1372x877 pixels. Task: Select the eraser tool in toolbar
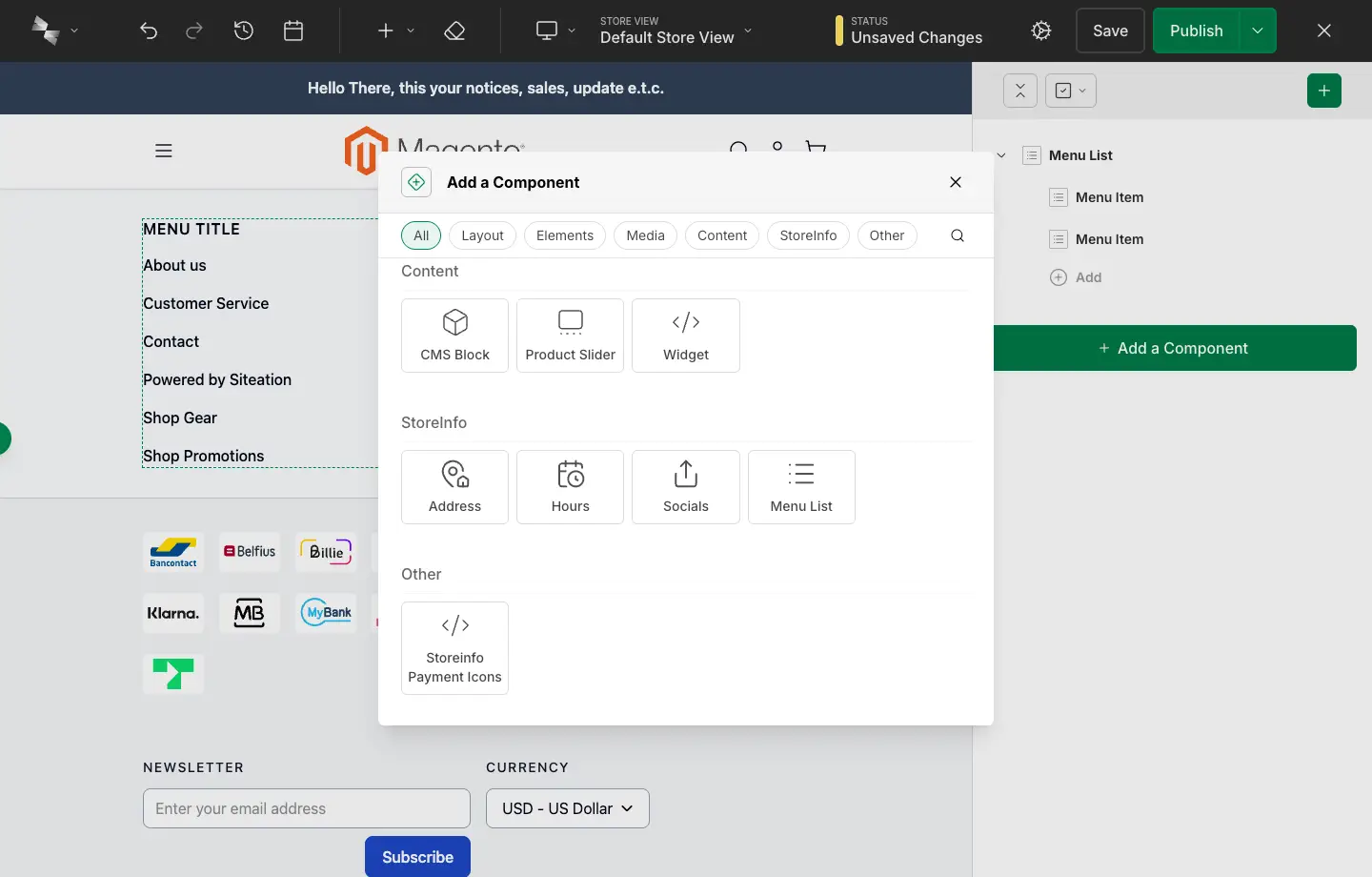coord(454,31)
